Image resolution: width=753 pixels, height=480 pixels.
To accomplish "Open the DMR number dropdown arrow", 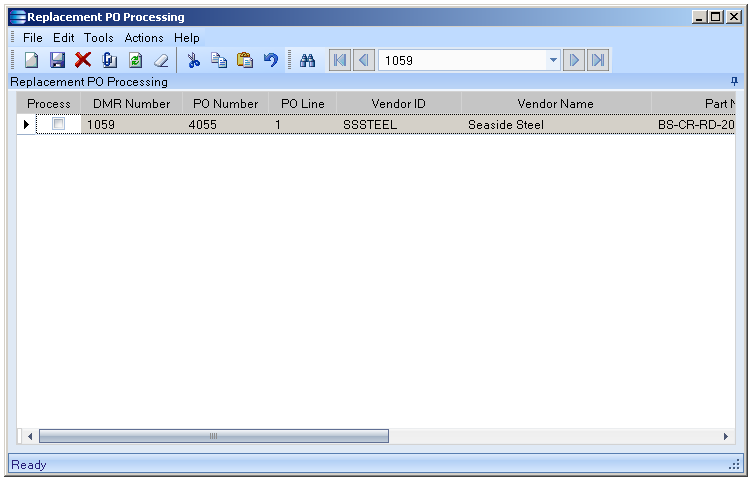I will click(553, 60).
